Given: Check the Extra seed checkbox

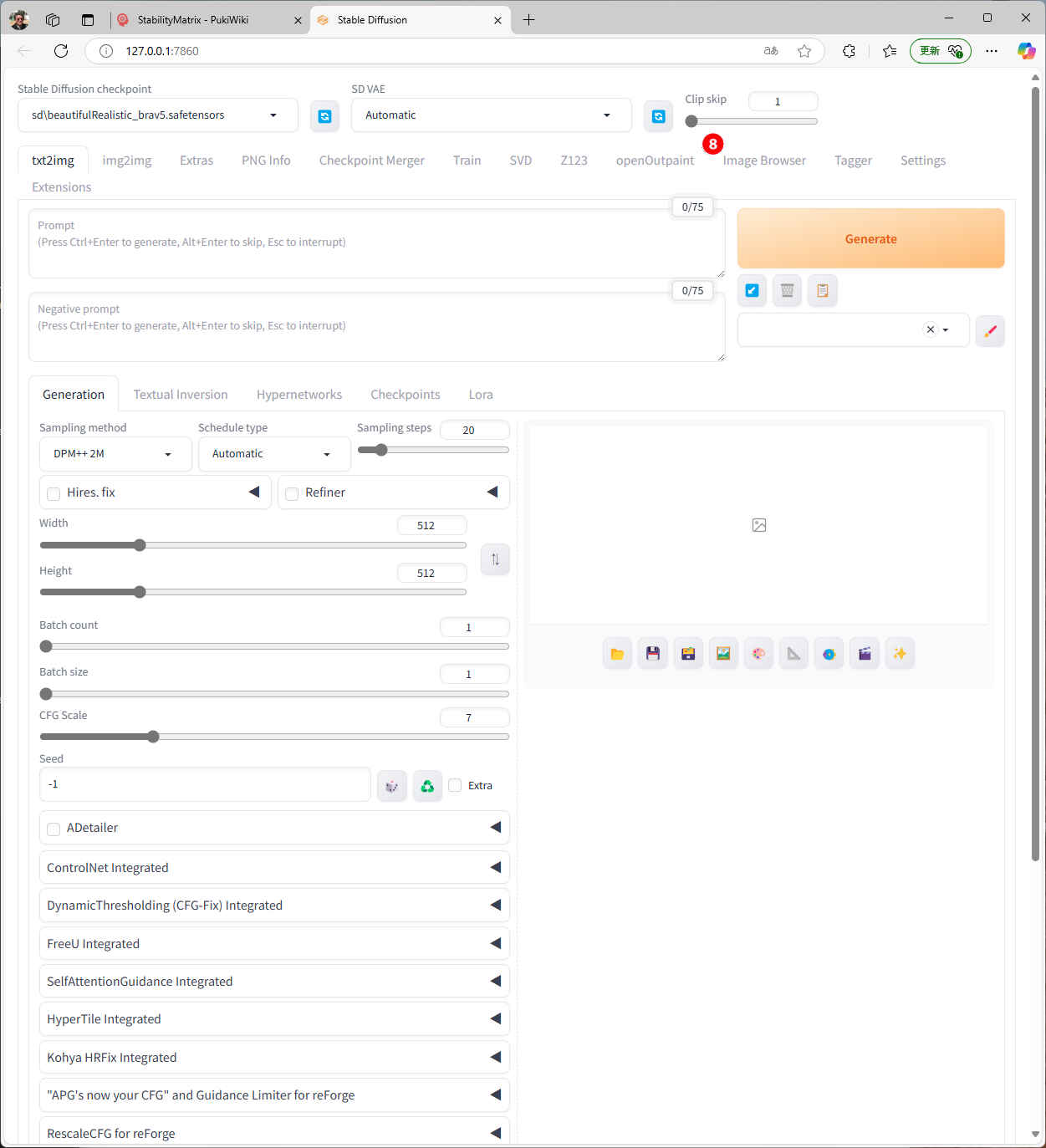Looking at the screenshot, I should [x=455, y=785].
